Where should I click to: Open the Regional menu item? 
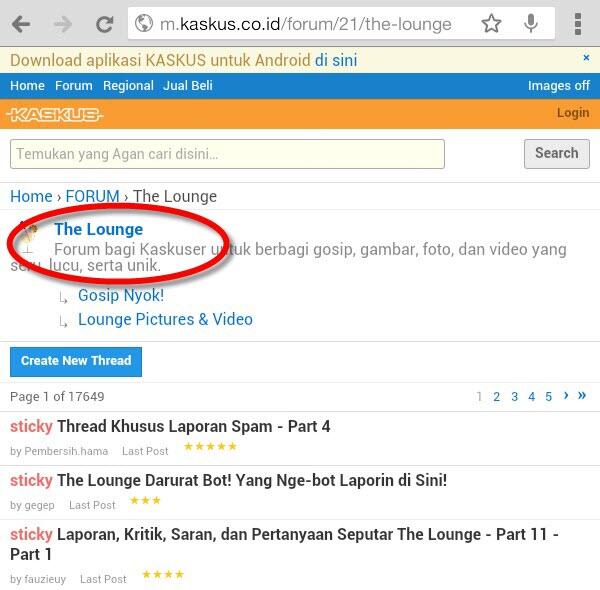point(128,86)
